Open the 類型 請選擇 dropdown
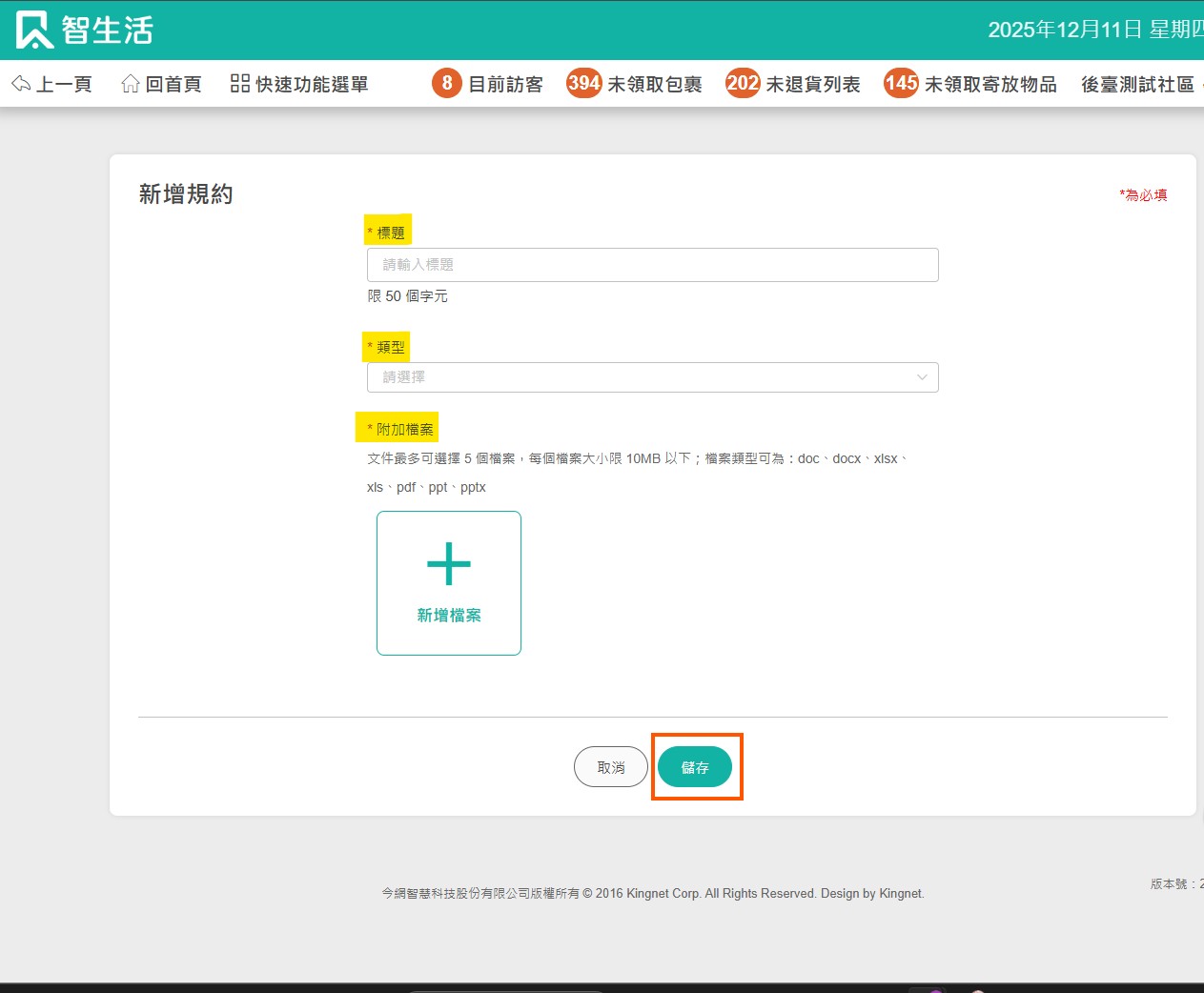This screenshot has width=1204, height=993. [x=639, y=377]
